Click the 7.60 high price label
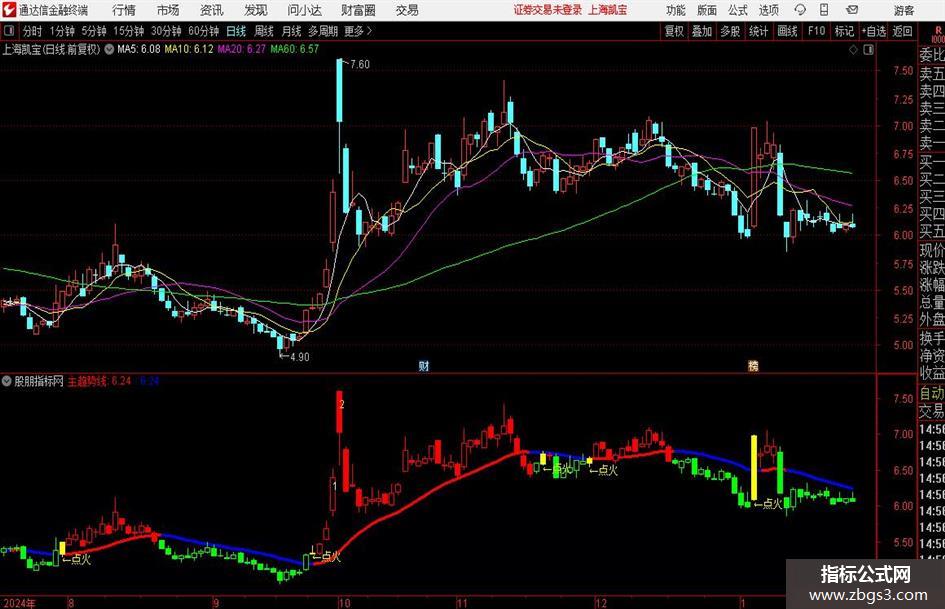This screenshot has width=945, height=609. point(360,65)
